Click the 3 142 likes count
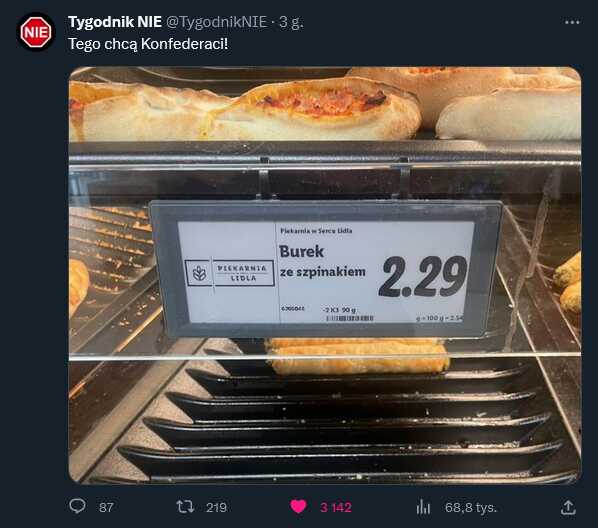The height and width of the screenshot is (528, 598). (336, 507)
